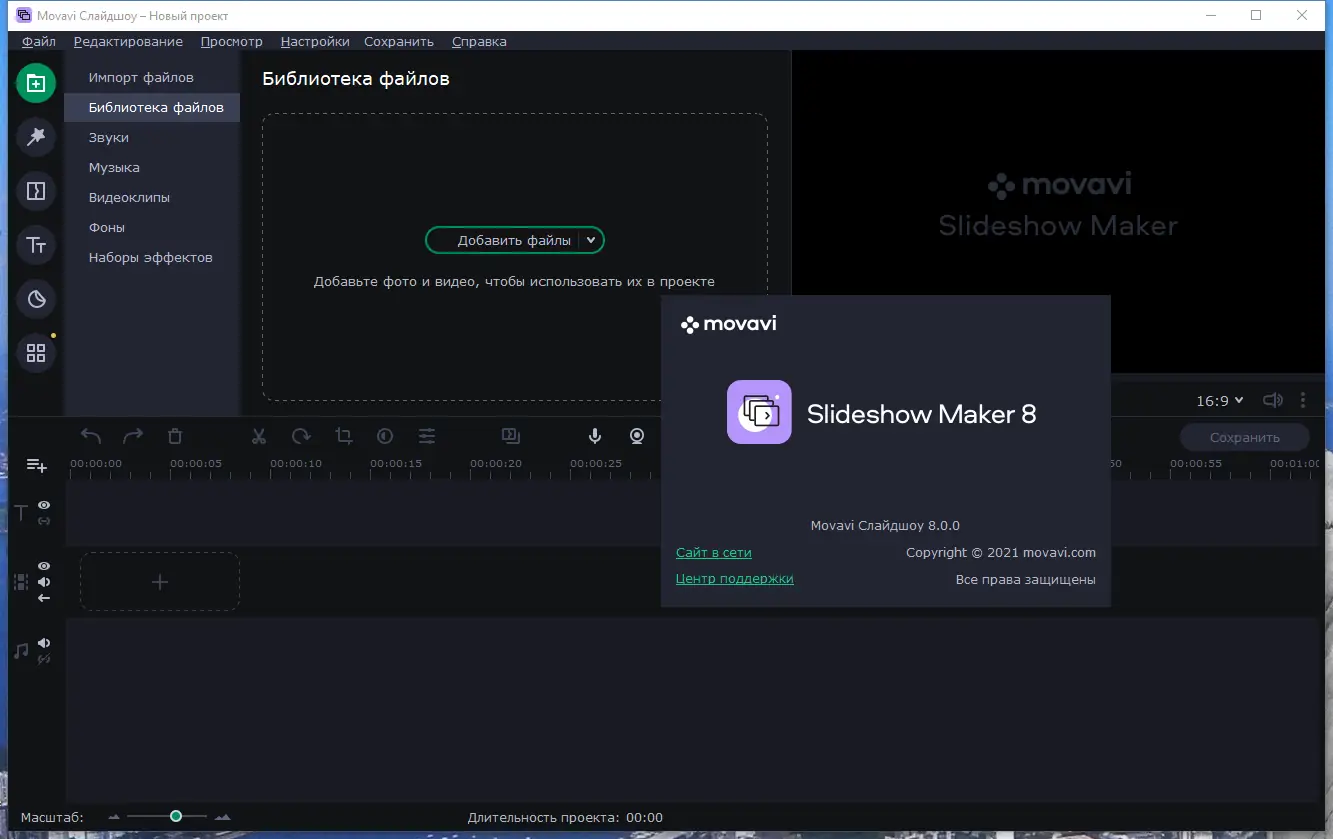Image resolution: width=1333 pixels, height=839 pixels.
Task: Split the clip using the scissors icon
Action: coord(258,436)
